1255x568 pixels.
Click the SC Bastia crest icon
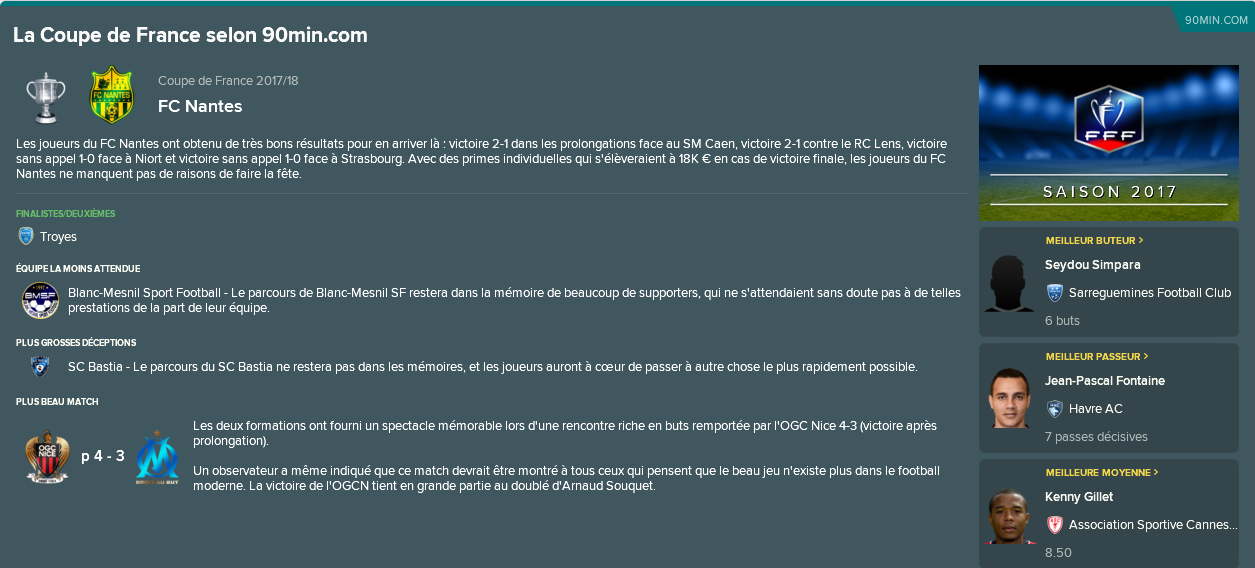(x=41, y=367)
